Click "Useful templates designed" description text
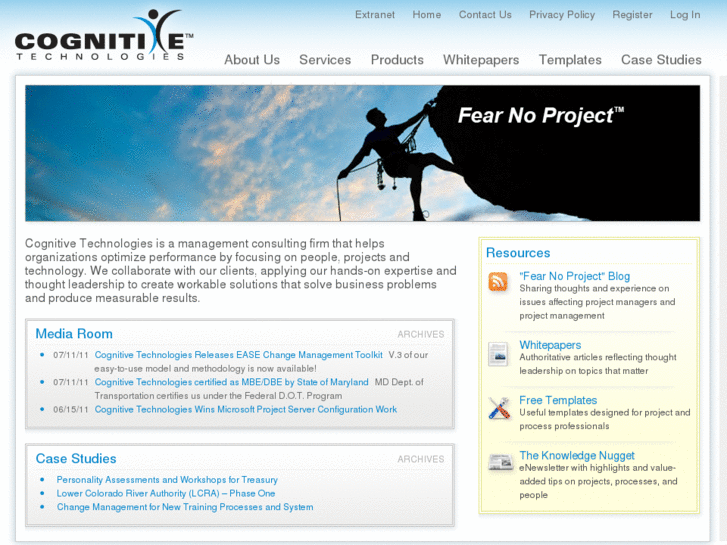This screenshot has width=727, height=545. coord(605,419)
